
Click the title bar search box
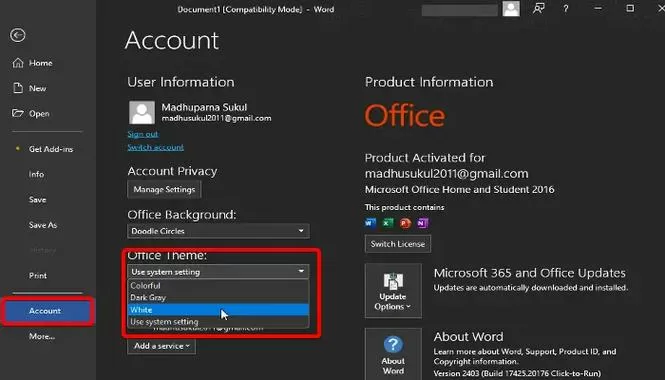[x=460, y=10]
